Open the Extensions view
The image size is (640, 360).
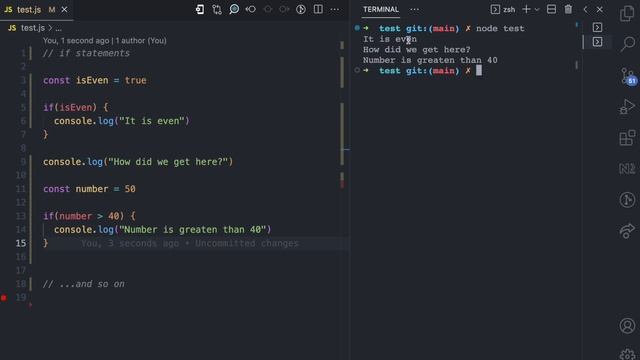coord(627,138)
